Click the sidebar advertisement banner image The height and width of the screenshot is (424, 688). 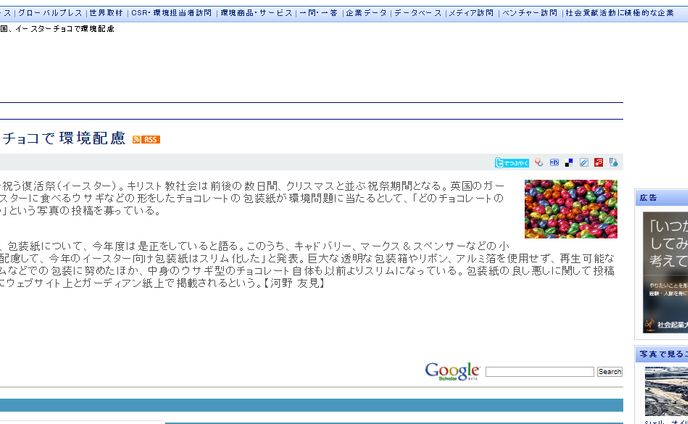[665, 272]
